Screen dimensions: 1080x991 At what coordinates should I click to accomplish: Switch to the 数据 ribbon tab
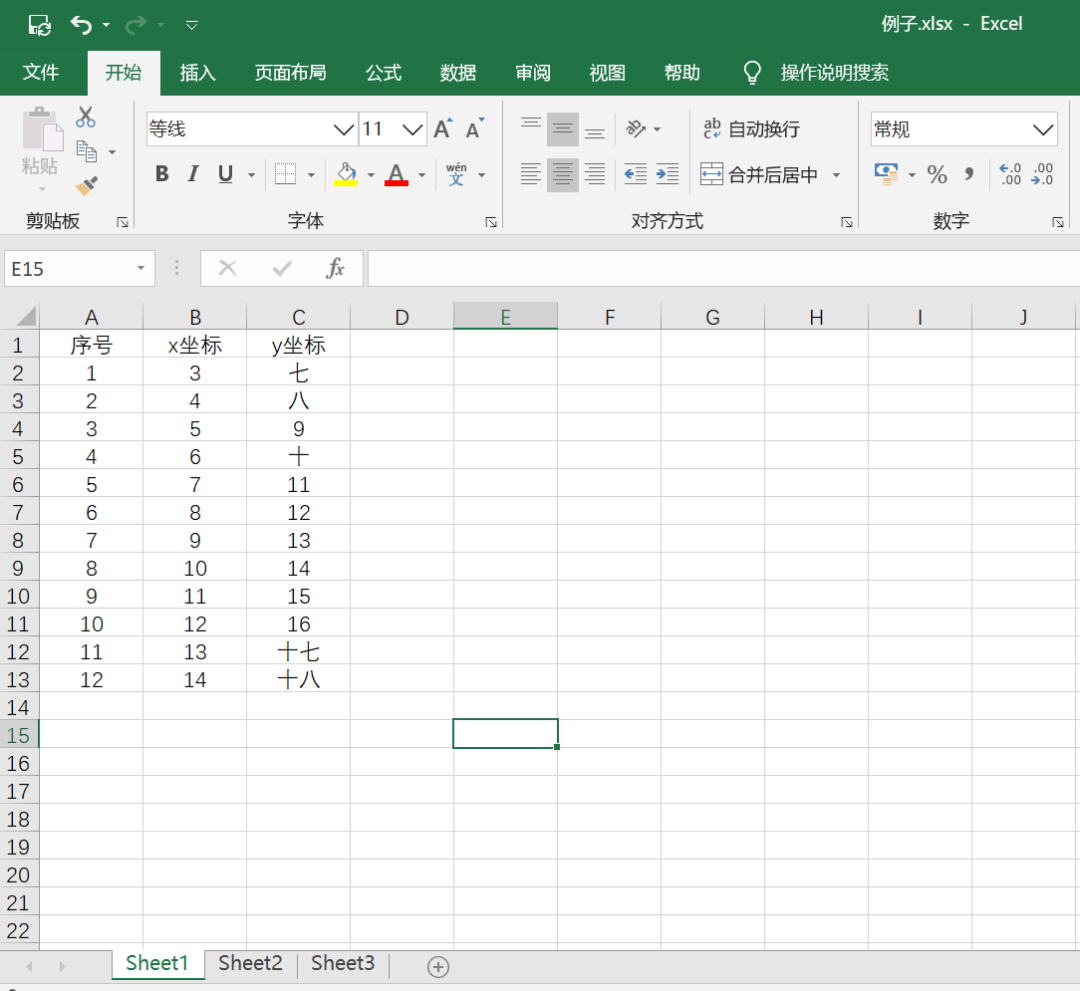click(458, 72)
